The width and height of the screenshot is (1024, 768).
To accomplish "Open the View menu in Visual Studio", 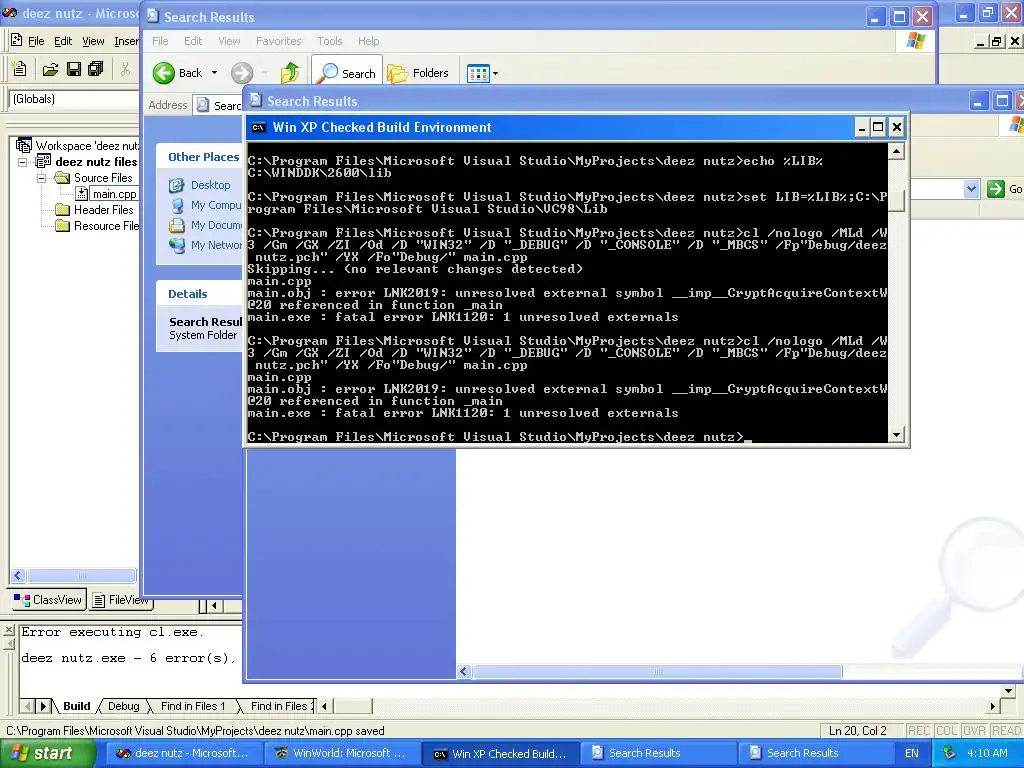I will coord(93,41).
